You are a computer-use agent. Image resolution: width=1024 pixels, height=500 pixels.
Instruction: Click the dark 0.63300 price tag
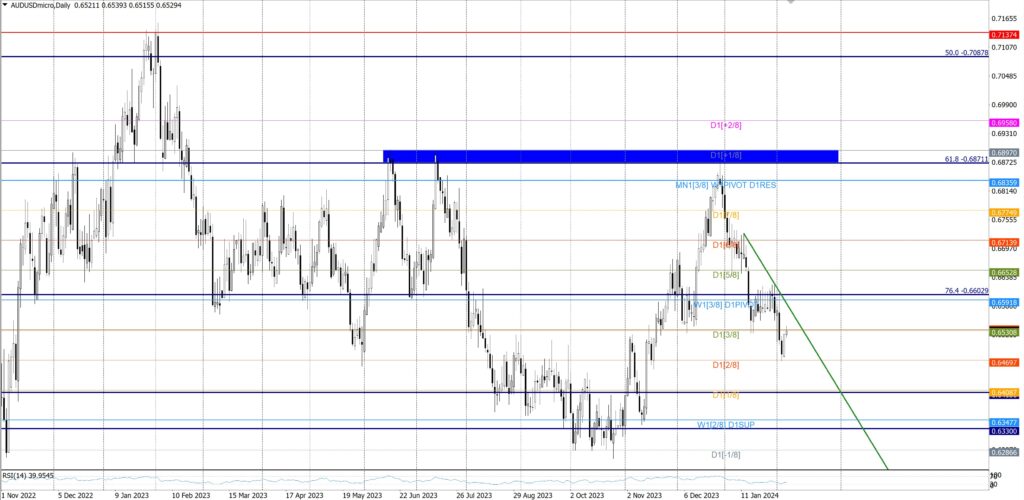pos(1003,430)
